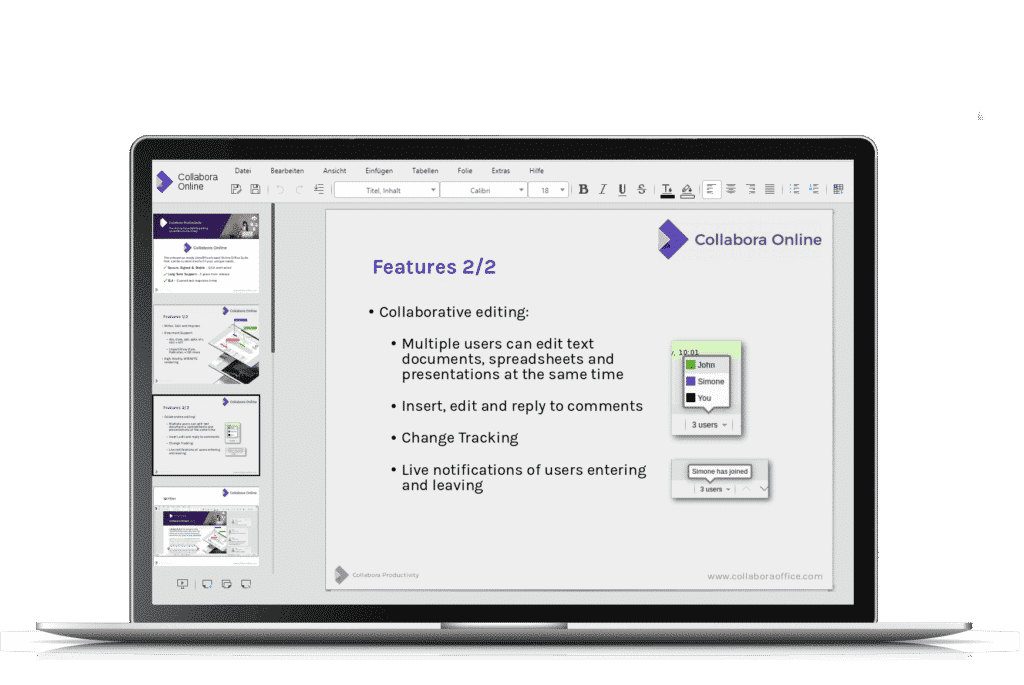Pick the font color swatch
The height and width of the screenshot is (685, 1024).
(667, 189)
